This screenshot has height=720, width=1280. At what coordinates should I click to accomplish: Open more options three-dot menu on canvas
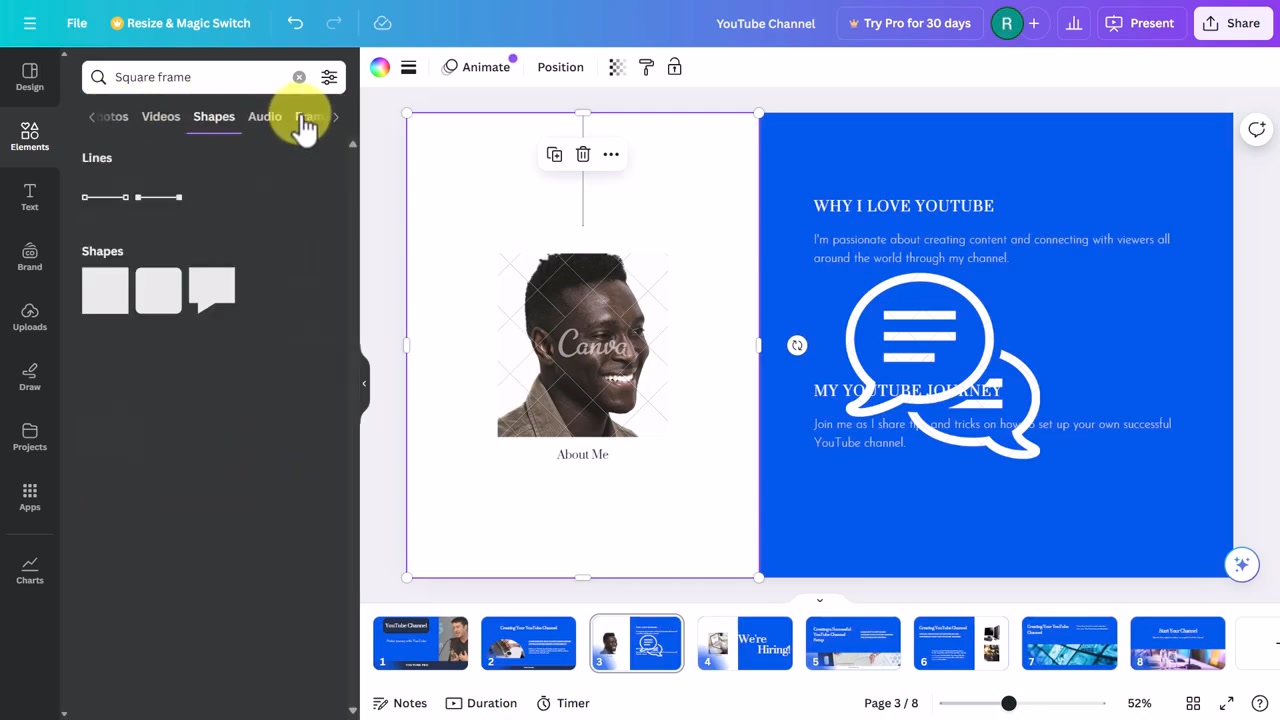(611, 154)
